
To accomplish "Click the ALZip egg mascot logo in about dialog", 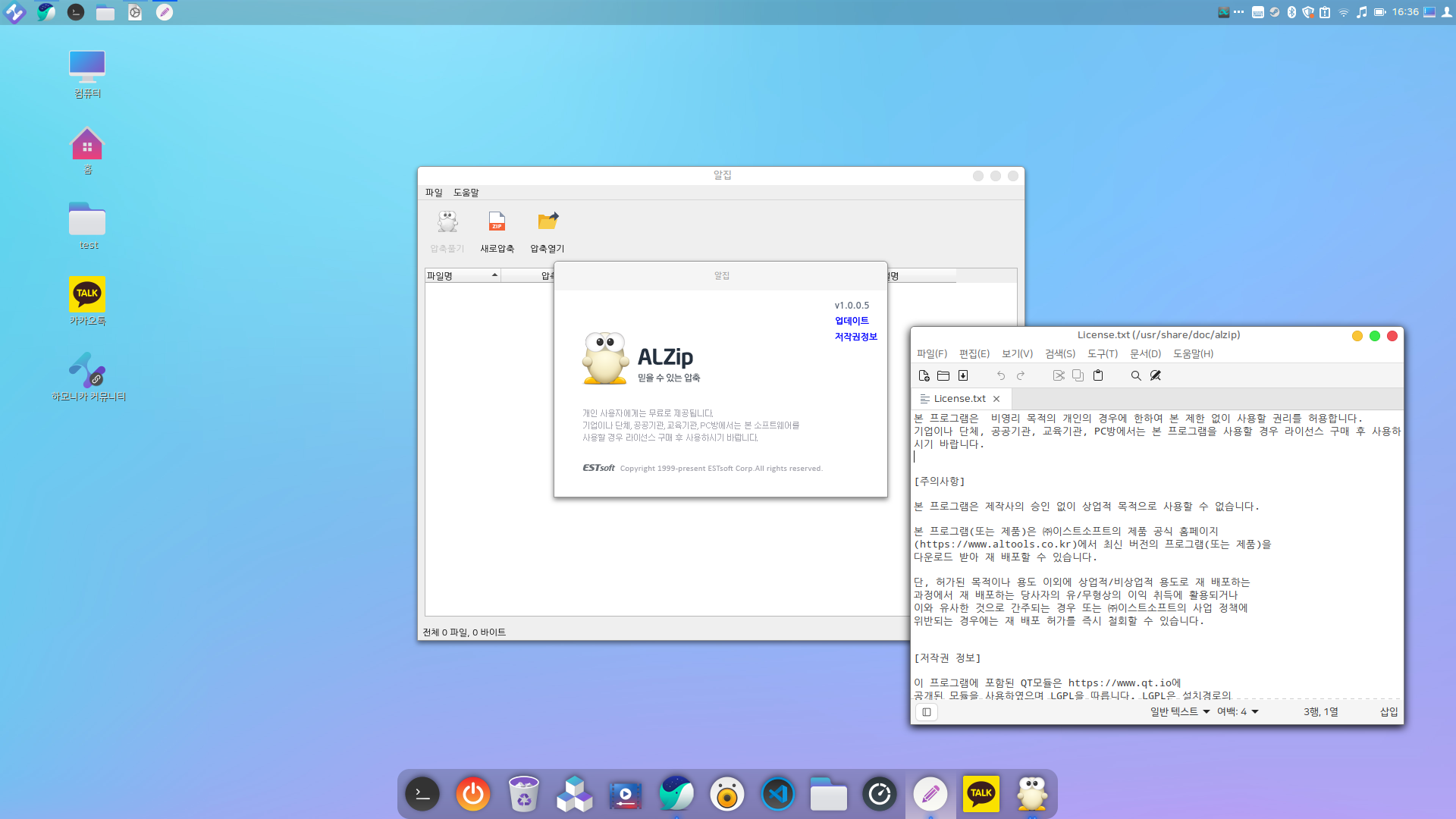I will tap(605, 358).
